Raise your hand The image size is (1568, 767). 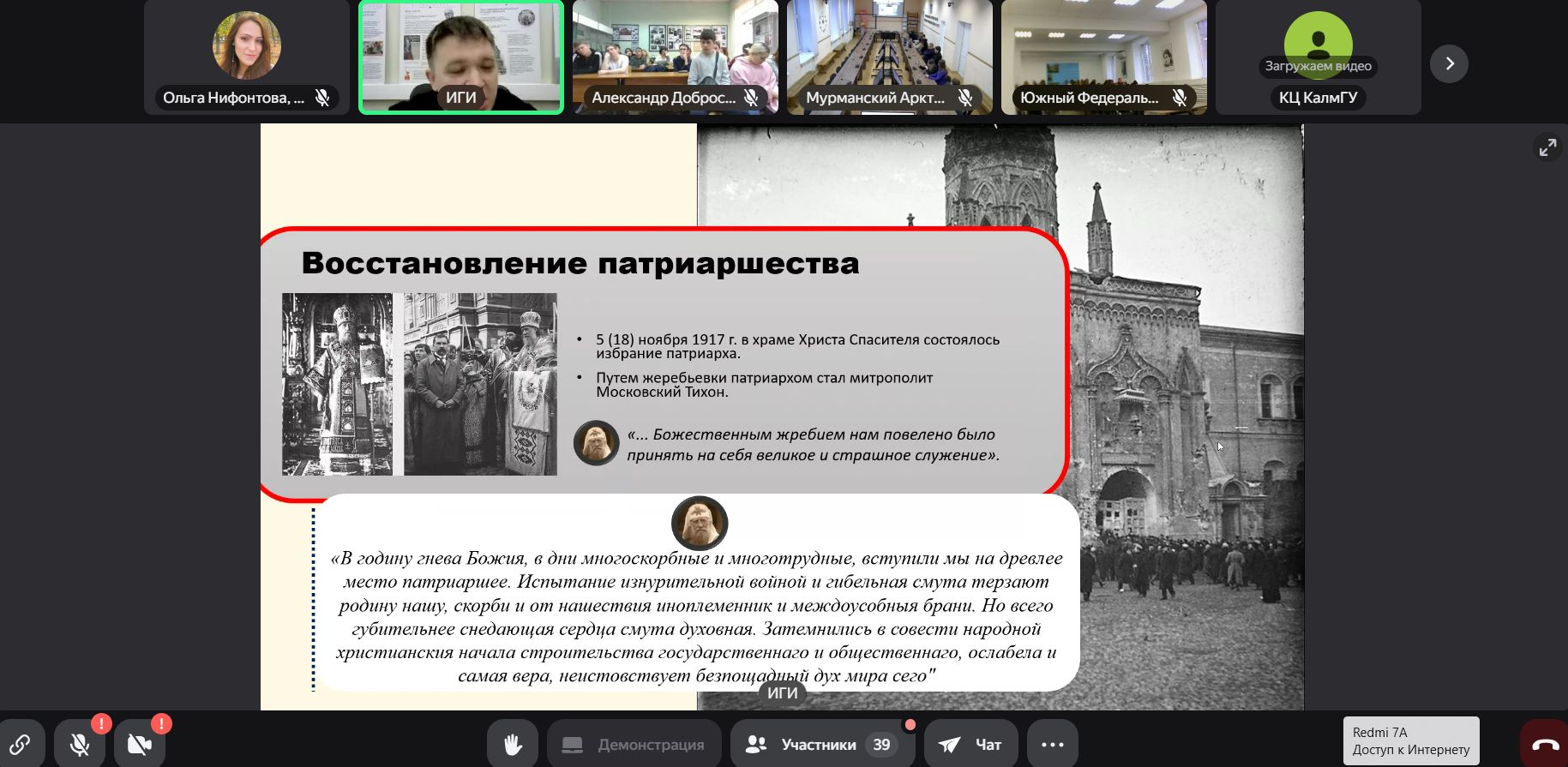click(513, 744)
